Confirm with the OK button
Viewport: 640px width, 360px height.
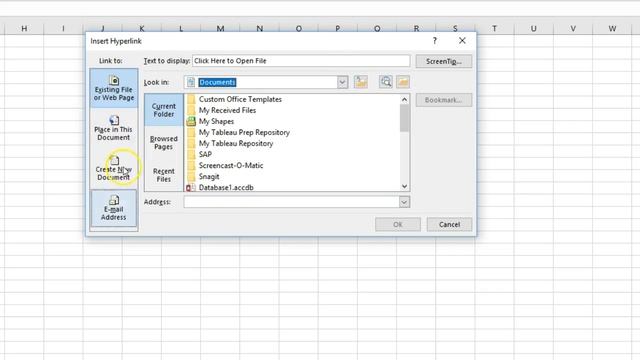coord(398,224)
